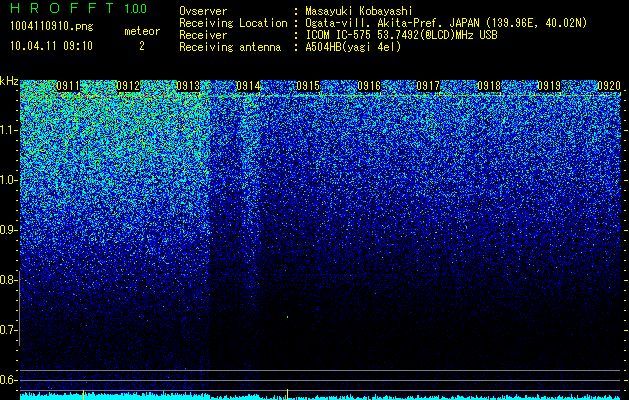Image resolution: width=629 pixels, height=400 pixels.
Task: Click the HROFFT program title text
Action: 62,8
